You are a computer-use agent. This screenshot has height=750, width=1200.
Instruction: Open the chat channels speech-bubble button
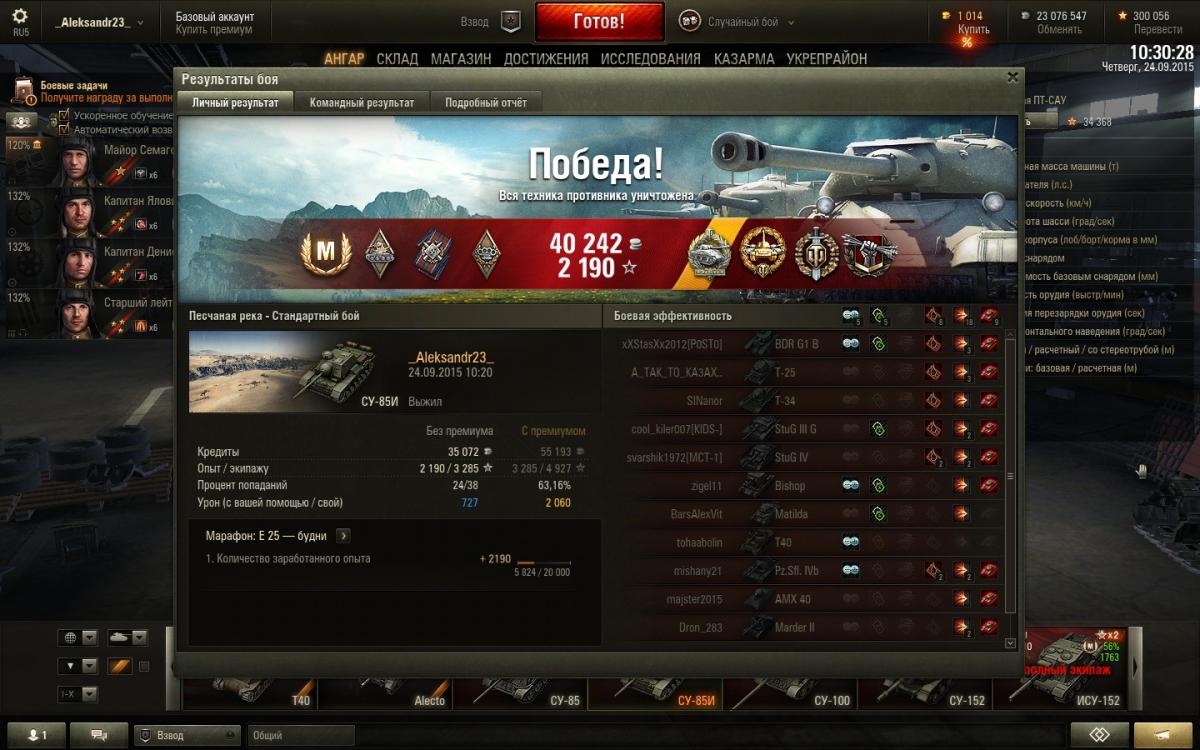99,735
